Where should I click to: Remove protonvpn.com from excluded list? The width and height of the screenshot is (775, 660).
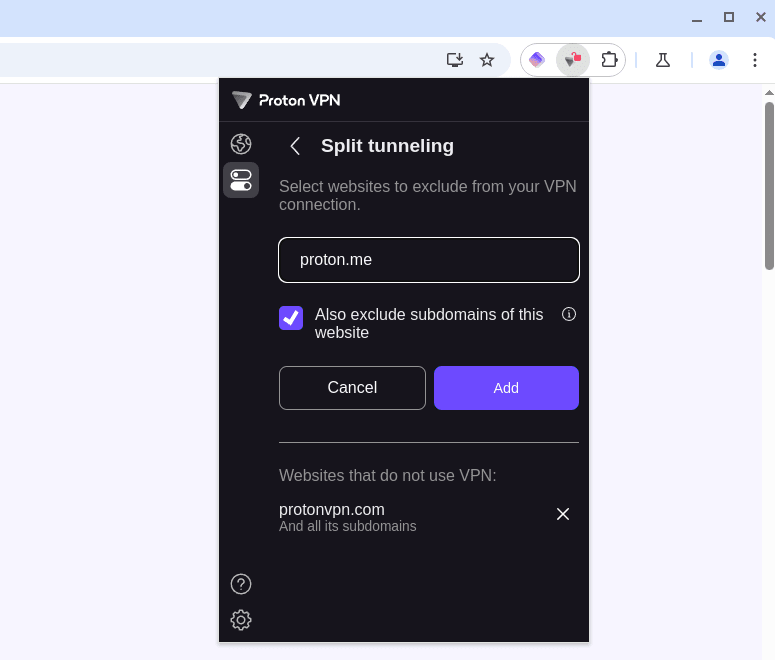pos(563,514)
